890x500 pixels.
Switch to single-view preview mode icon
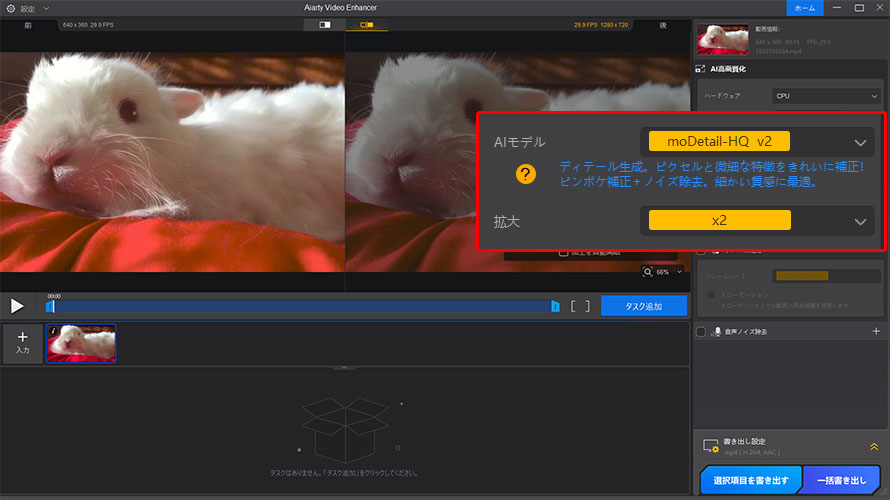pos(325,25)
